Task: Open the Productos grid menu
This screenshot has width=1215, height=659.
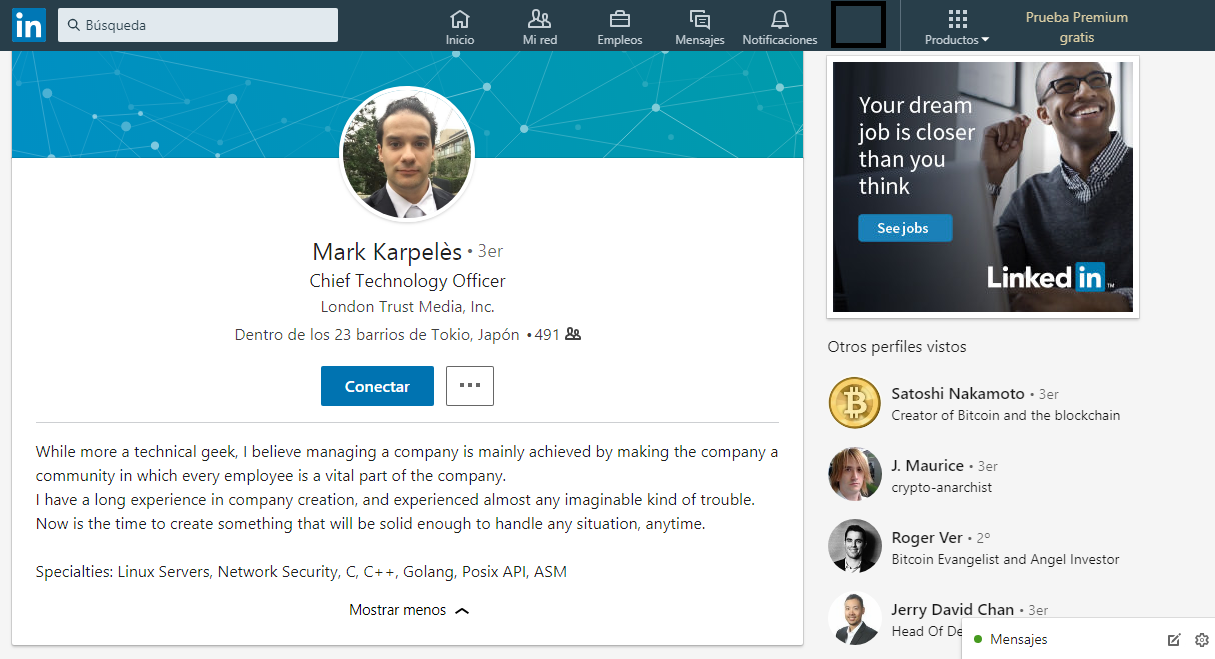Action: [957, 27]
